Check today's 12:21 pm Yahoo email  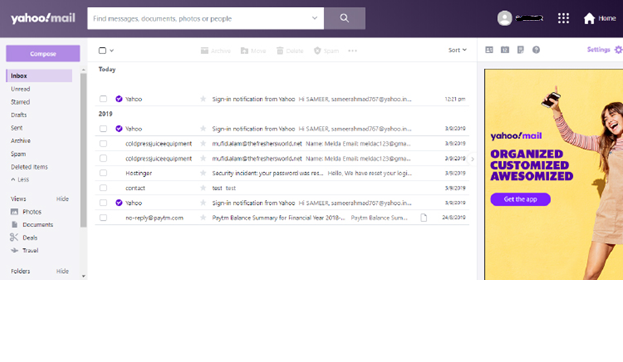(x=103, y=99)
